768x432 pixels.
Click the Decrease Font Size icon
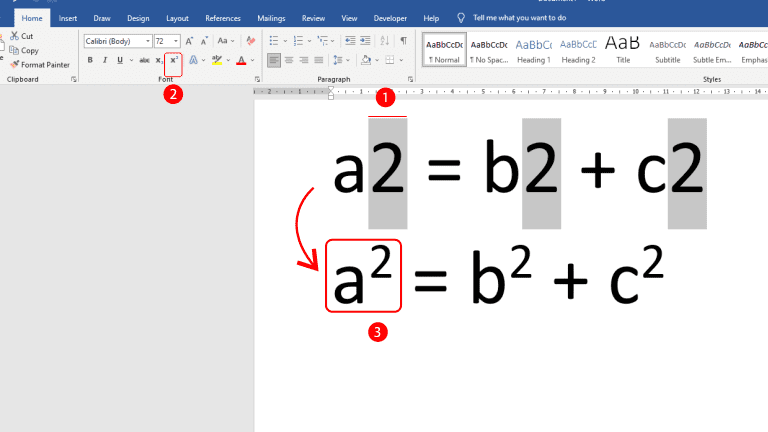pos(204,41)
